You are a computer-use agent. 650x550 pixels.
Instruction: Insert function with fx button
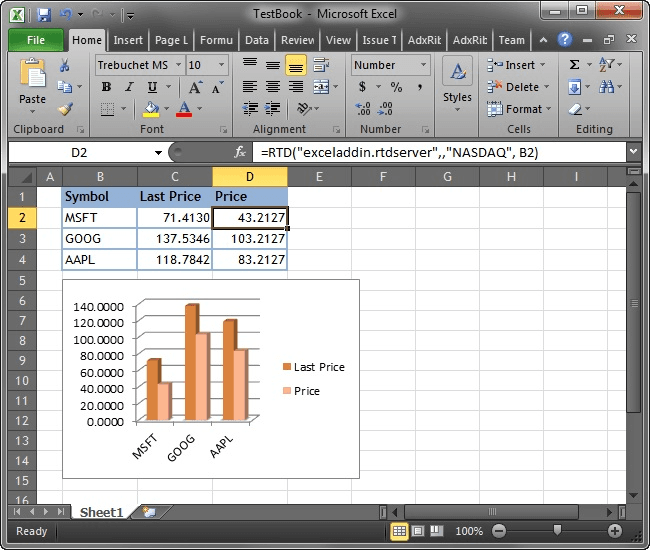[240, 153]
